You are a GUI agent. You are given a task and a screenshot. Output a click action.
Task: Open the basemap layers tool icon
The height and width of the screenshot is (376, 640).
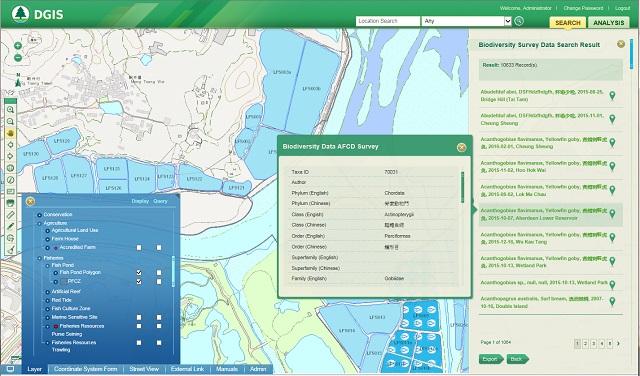pyautogui.click(x=11, y=203)
